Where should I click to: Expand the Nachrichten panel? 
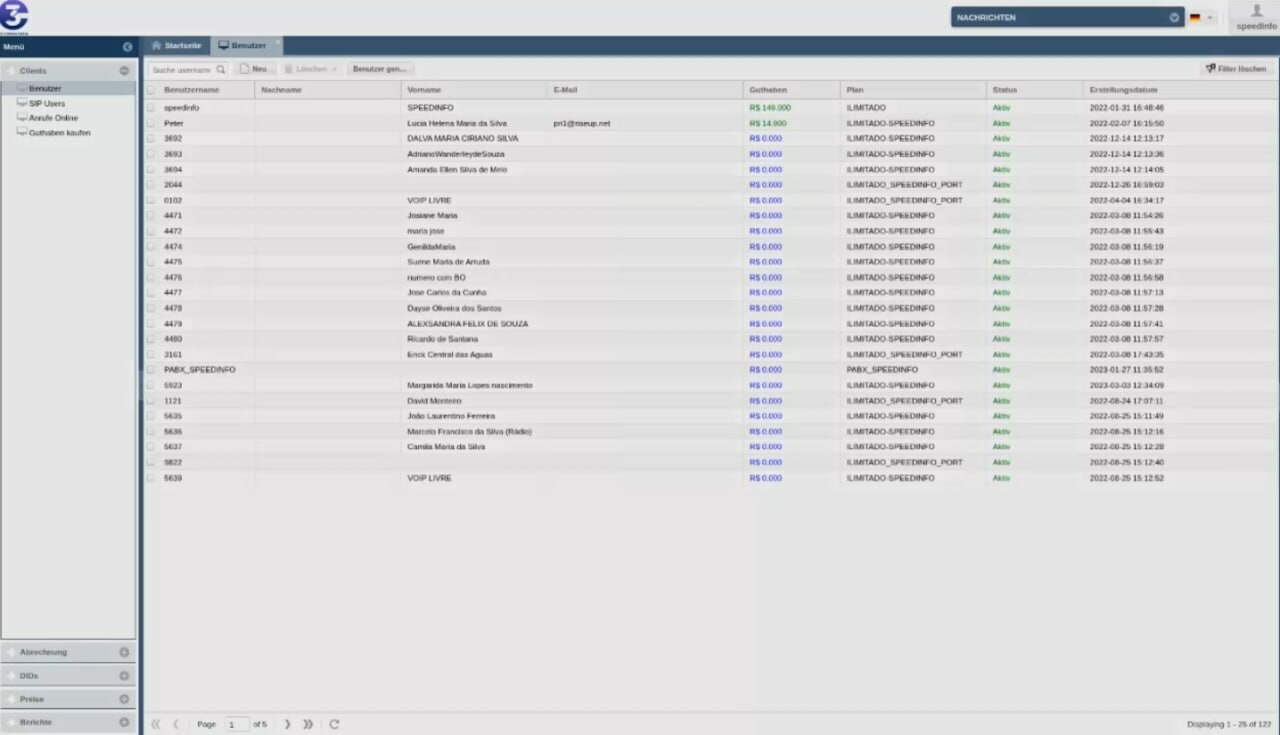(1174, 17)
